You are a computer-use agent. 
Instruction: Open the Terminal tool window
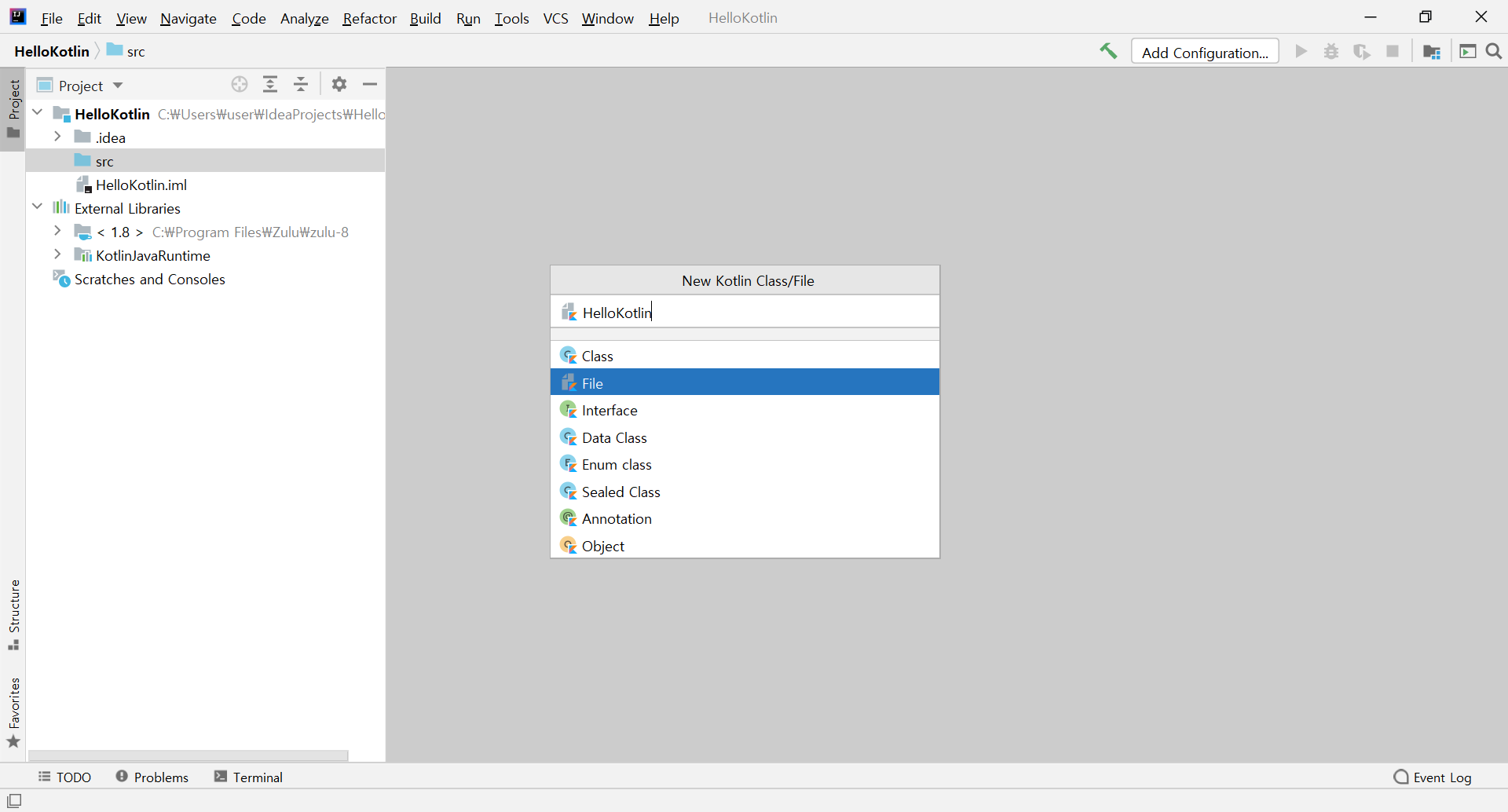[248, 777]
